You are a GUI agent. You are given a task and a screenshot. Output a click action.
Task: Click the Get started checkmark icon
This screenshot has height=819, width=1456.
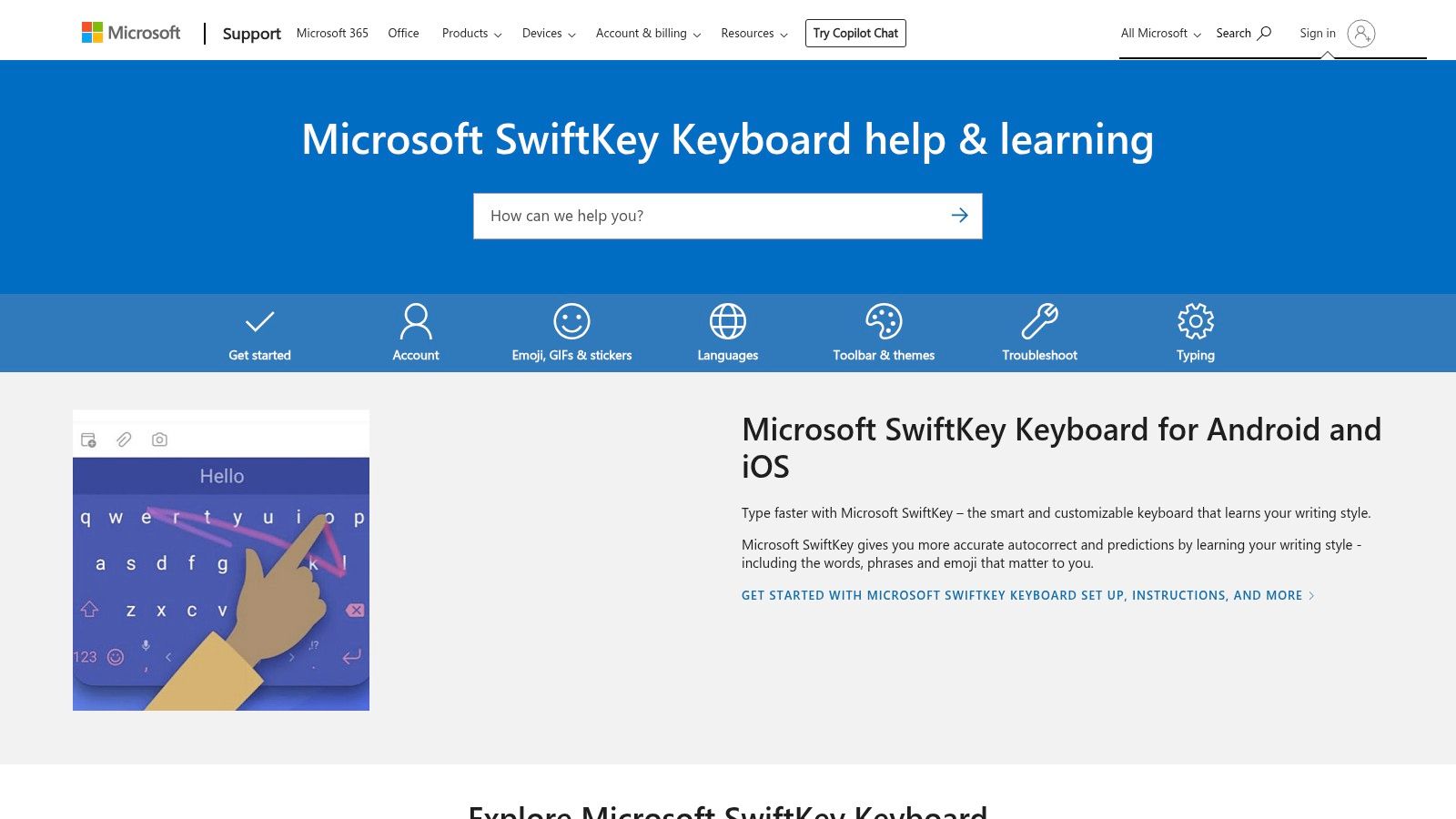click(x=259, y=321)
